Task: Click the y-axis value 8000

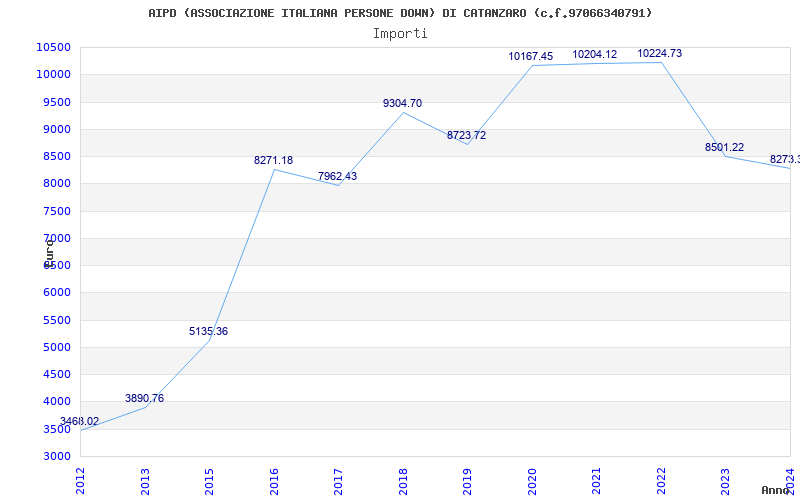Action: [57, 184]
